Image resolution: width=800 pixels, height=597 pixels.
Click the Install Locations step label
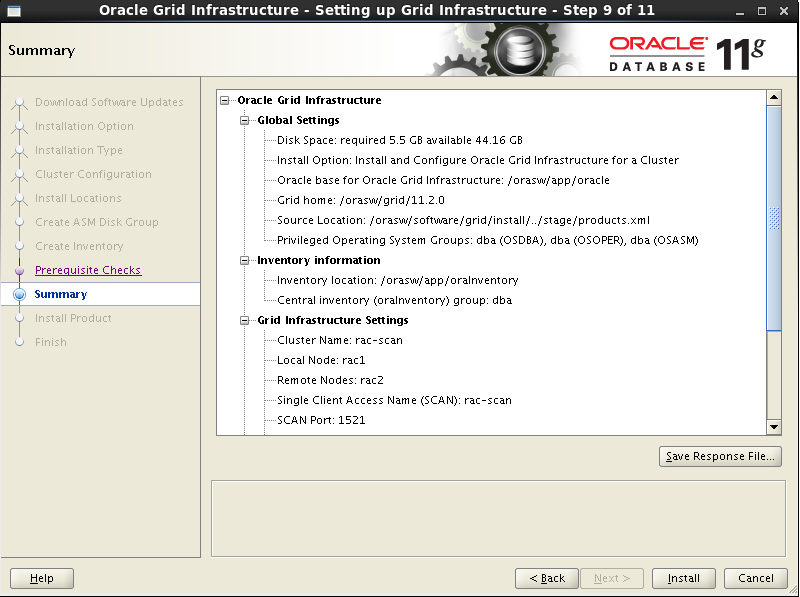coord(78,198)
